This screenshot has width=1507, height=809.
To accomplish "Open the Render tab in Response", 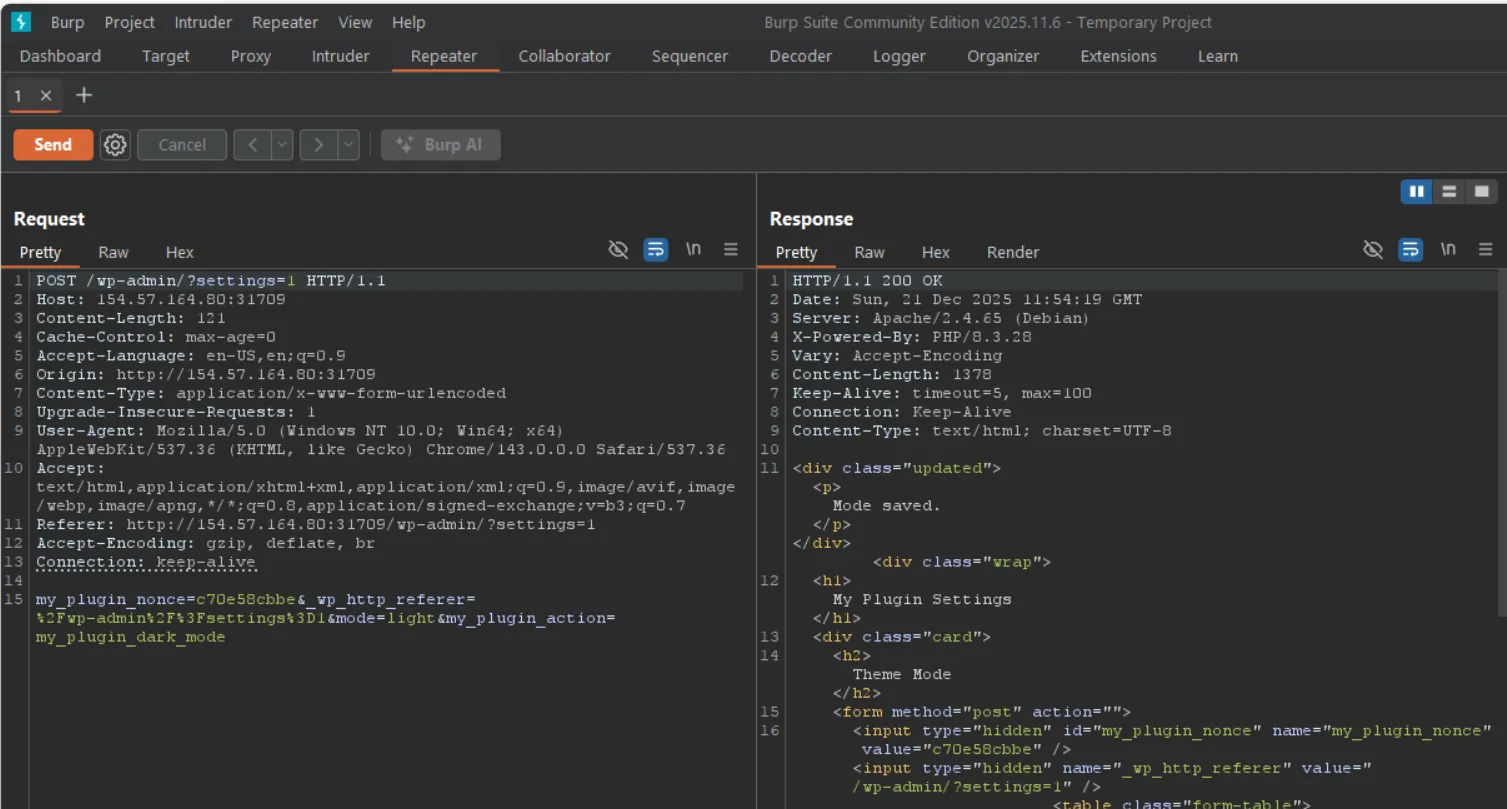I will click(1012, 252).
